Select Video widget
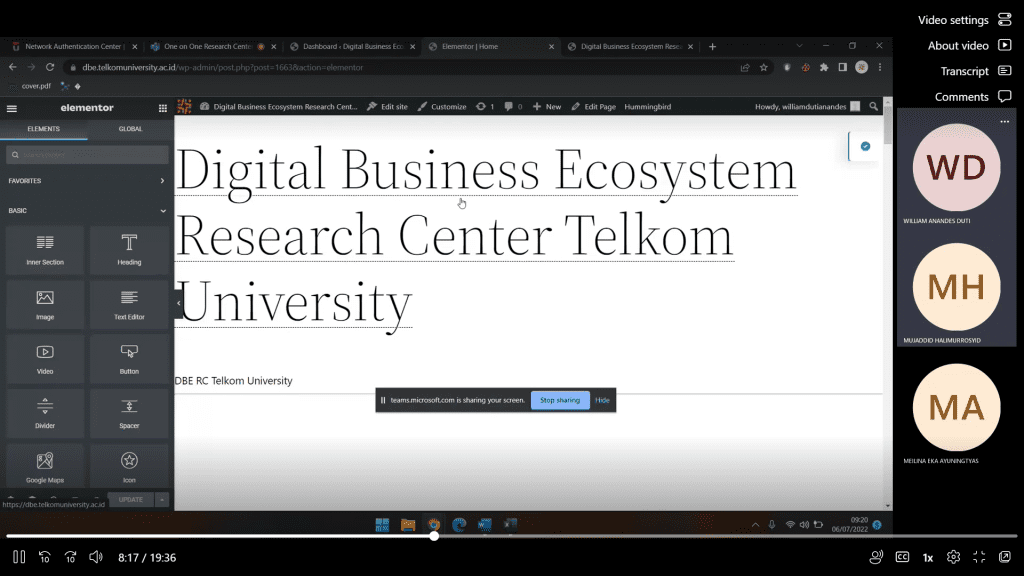This screenshot has height=576, width=1024. (45, 359)
